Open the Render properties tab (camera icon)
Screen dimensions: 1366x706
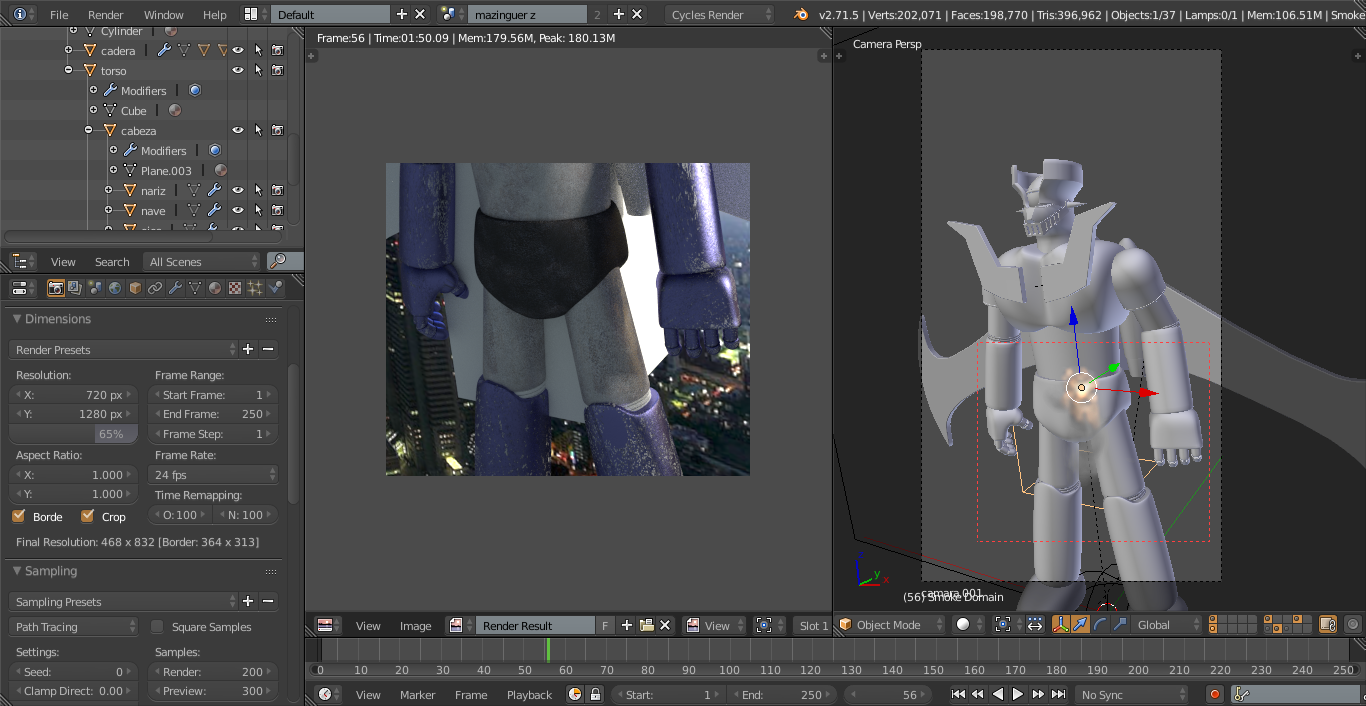pyautogui.click(x=56, y=288)
